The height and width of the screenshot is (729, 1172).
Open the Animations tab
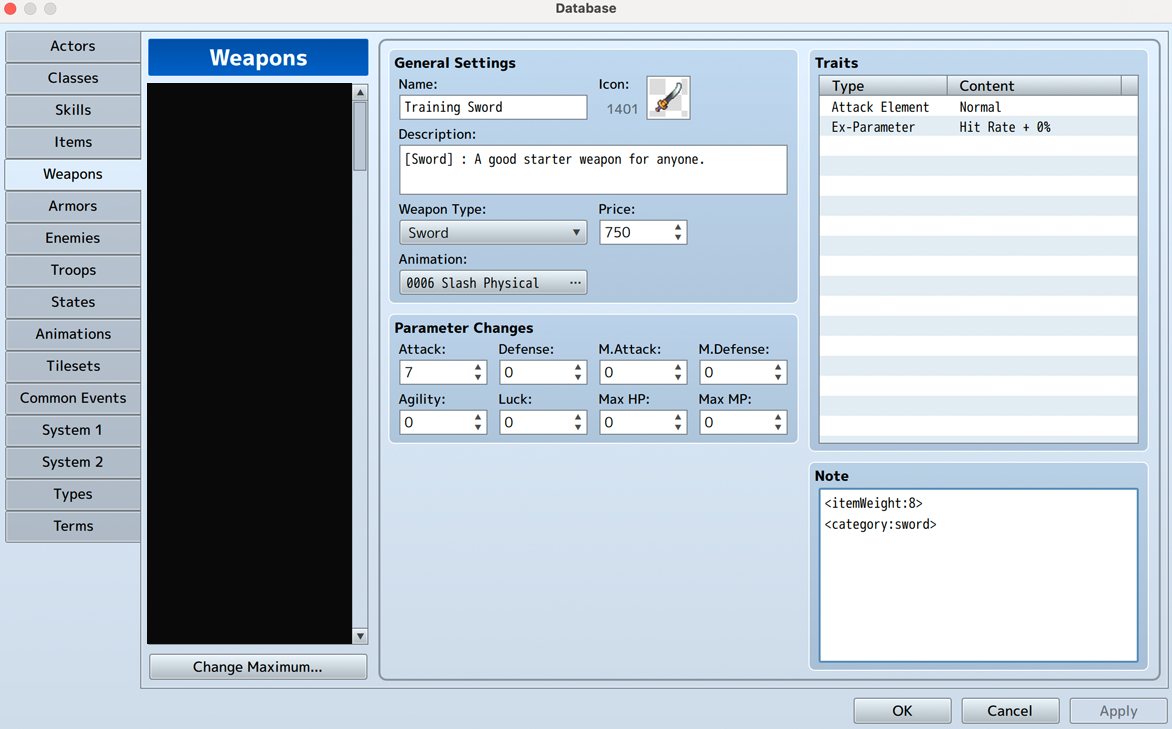[x=73, y=334]
